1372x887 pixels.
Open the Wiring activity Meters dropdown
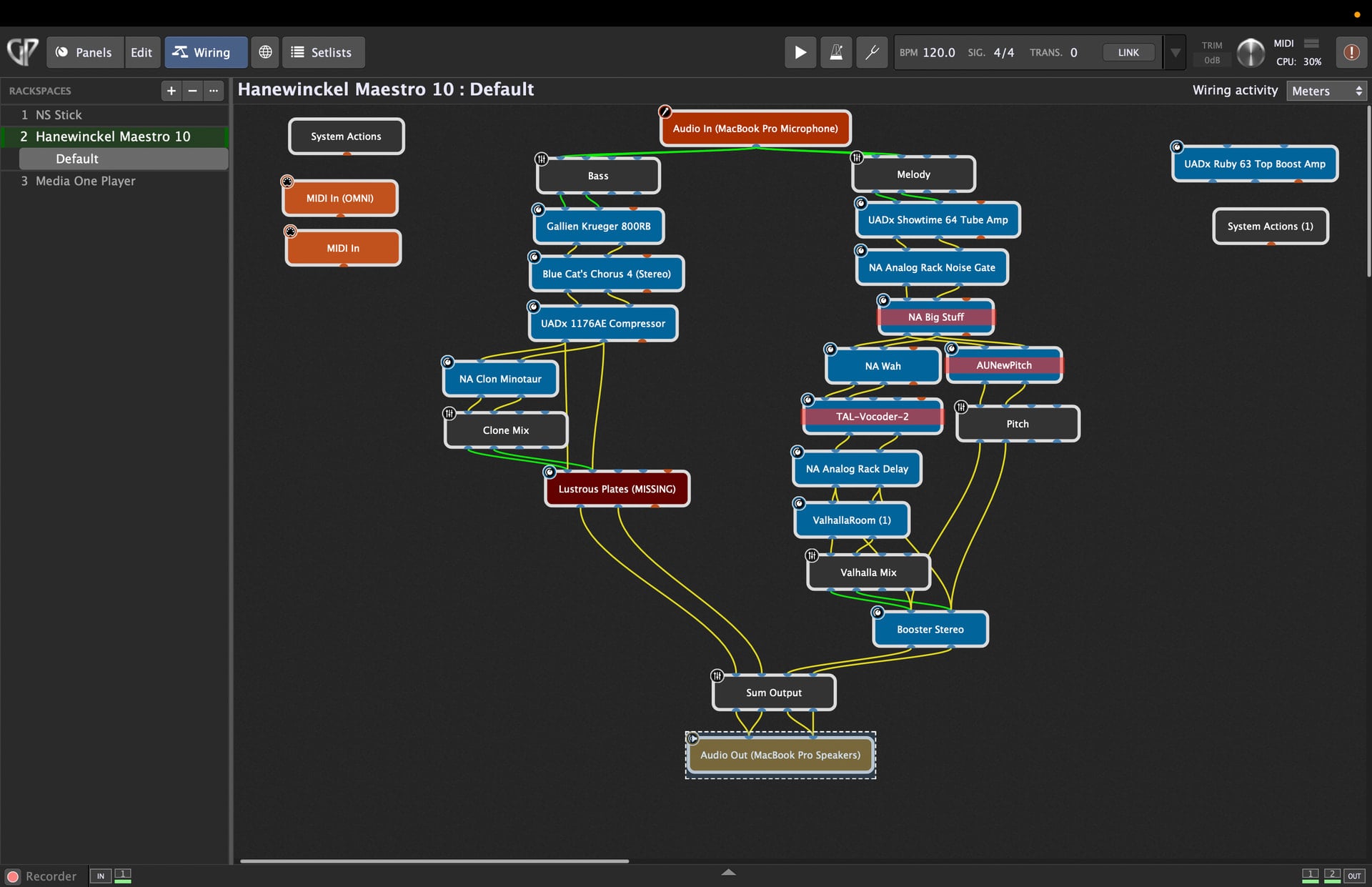click(1326, 91)
